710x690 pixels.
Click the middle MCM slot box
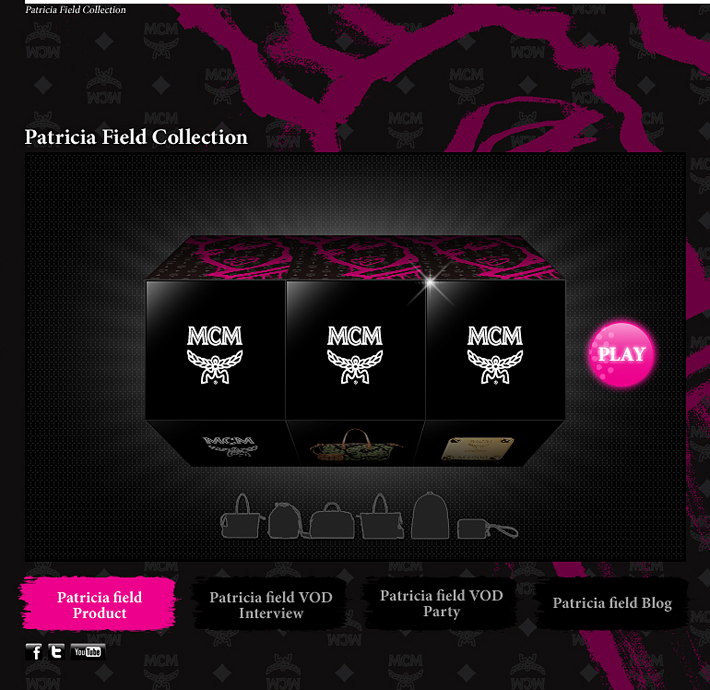click(x=355, y=350)
